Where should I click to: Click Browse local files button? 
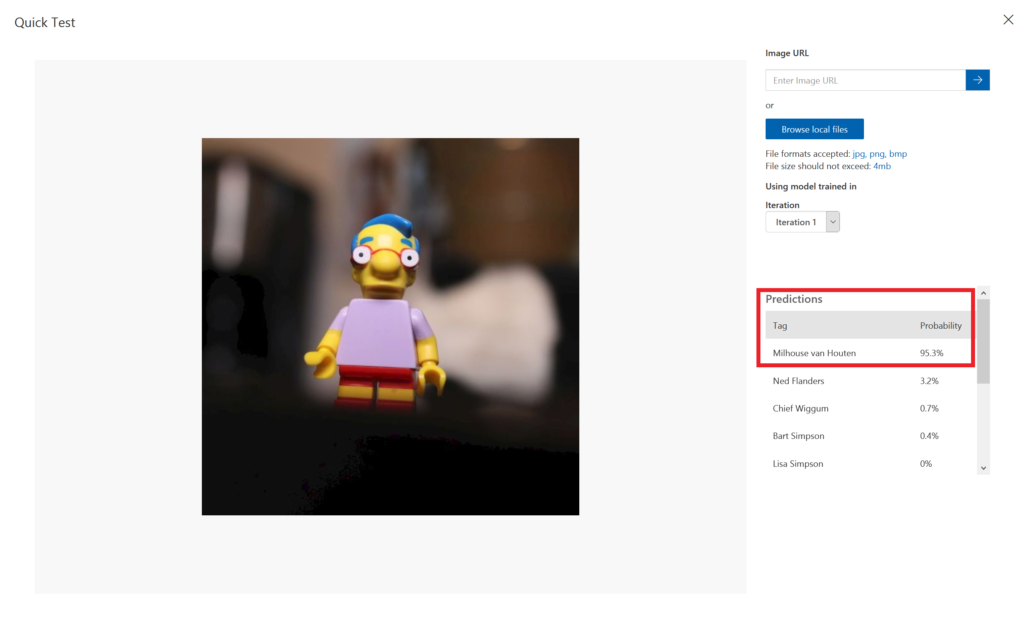click(814, 129)
